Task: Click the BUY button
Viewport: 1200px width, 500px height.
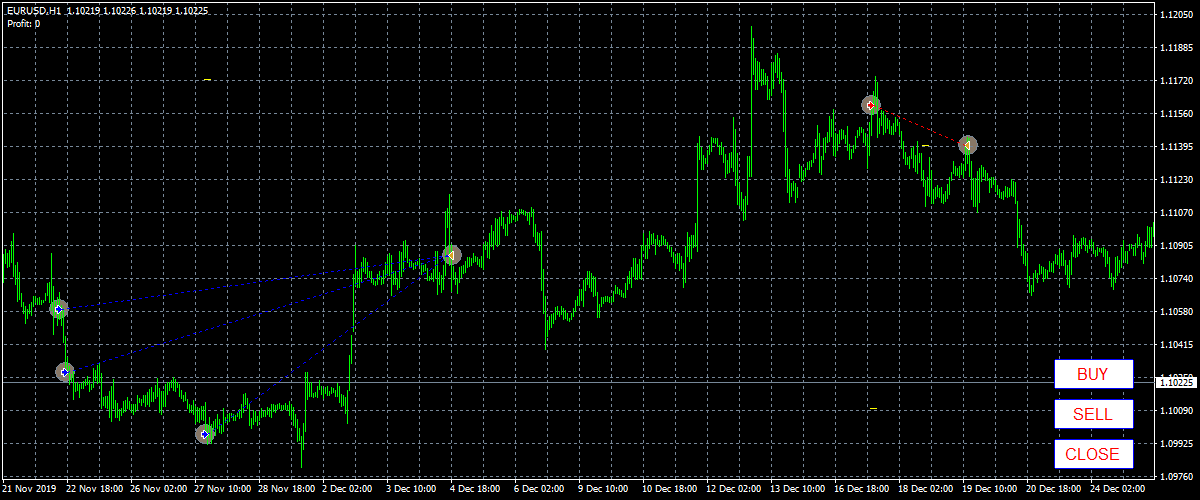Action: (x=1093, y=375)
